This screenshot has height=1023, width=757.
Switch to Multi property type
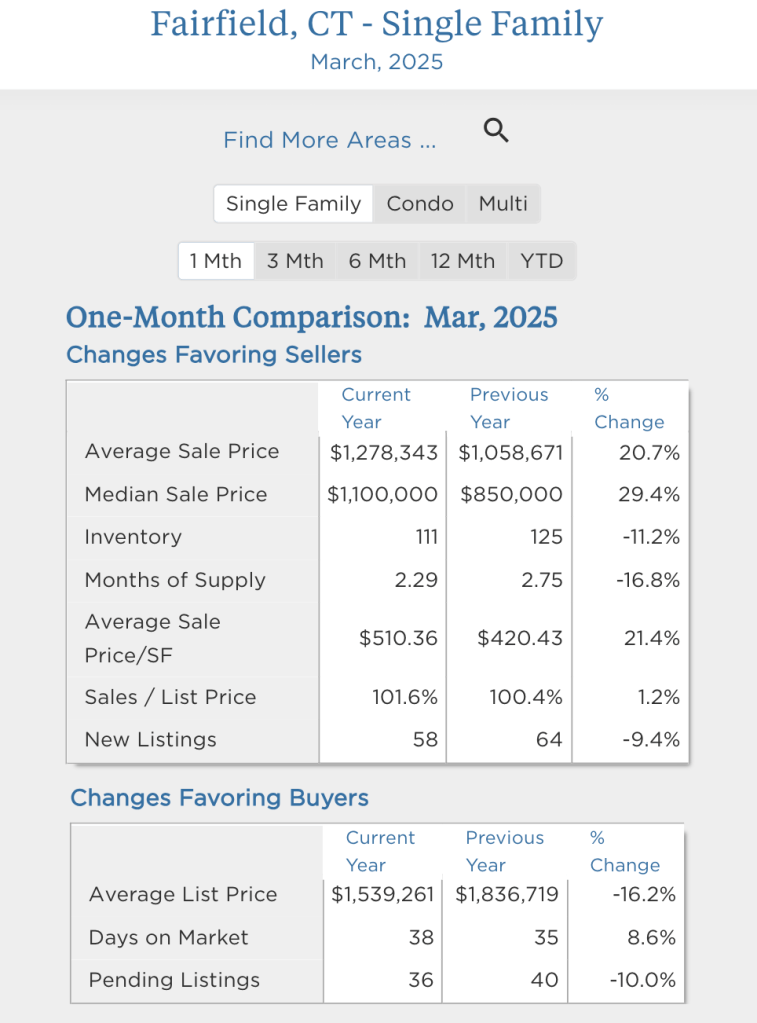point(503,204)
